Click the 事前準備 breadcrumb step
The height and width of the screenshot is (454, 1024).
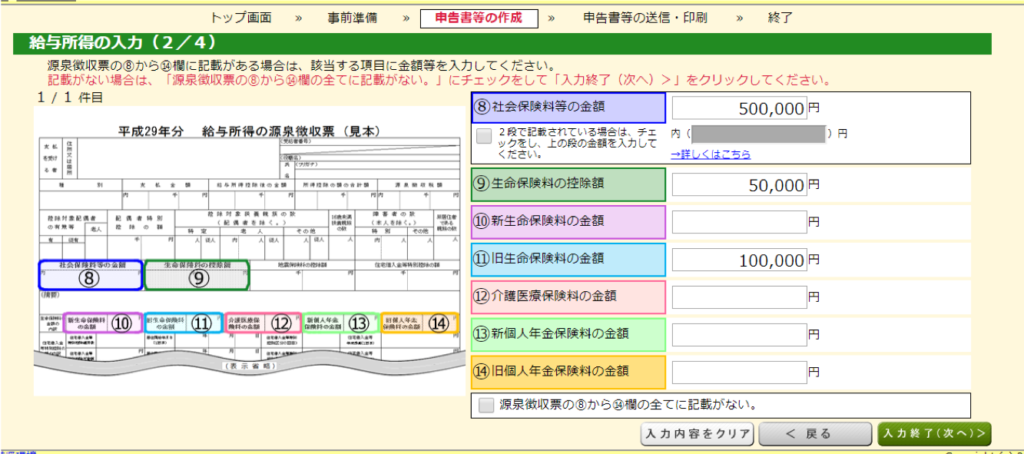[353, 18]
